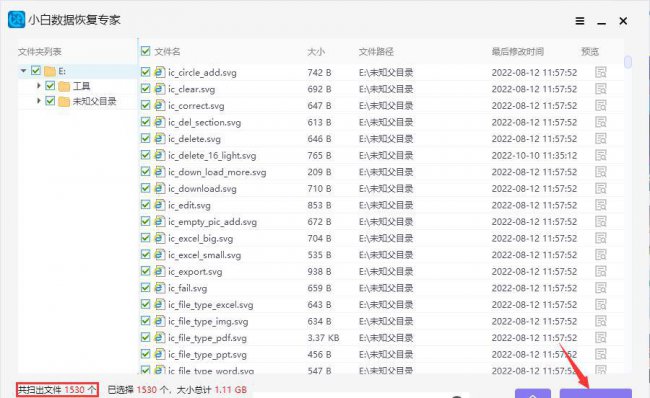The width and height of the screenshot is (650, 398).
Task: Preview ic_excel_big.svg via preview icon
Action: [x=601, y=238]
